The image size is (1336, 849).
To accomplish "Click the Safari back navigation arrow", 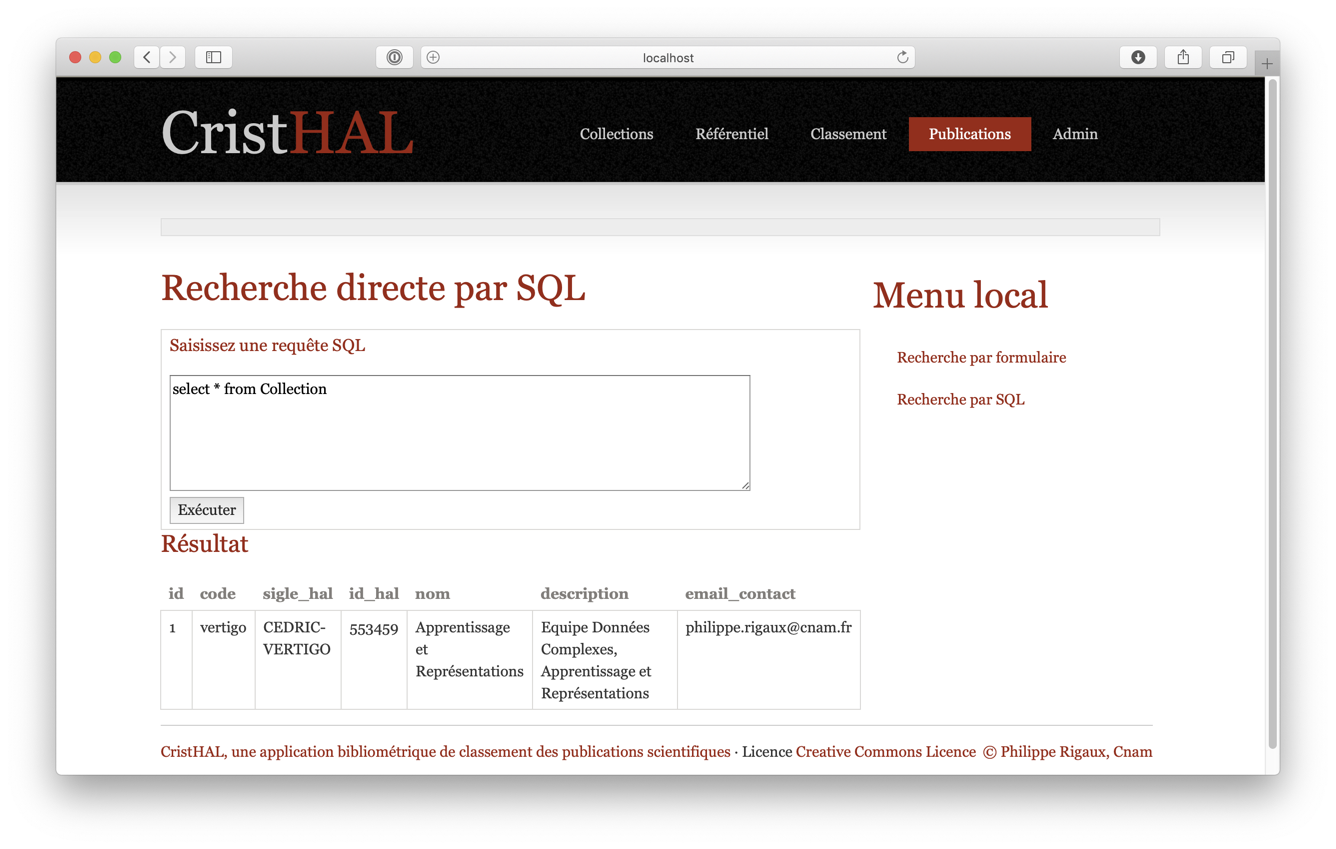I will pos(147,57).
